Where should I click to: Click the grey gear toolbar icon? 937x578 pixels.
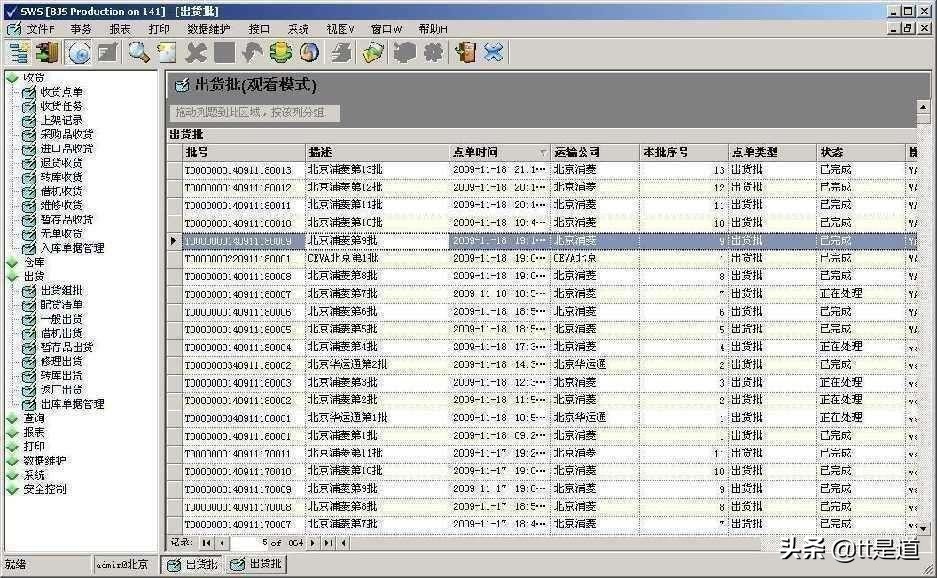[433, 53]
